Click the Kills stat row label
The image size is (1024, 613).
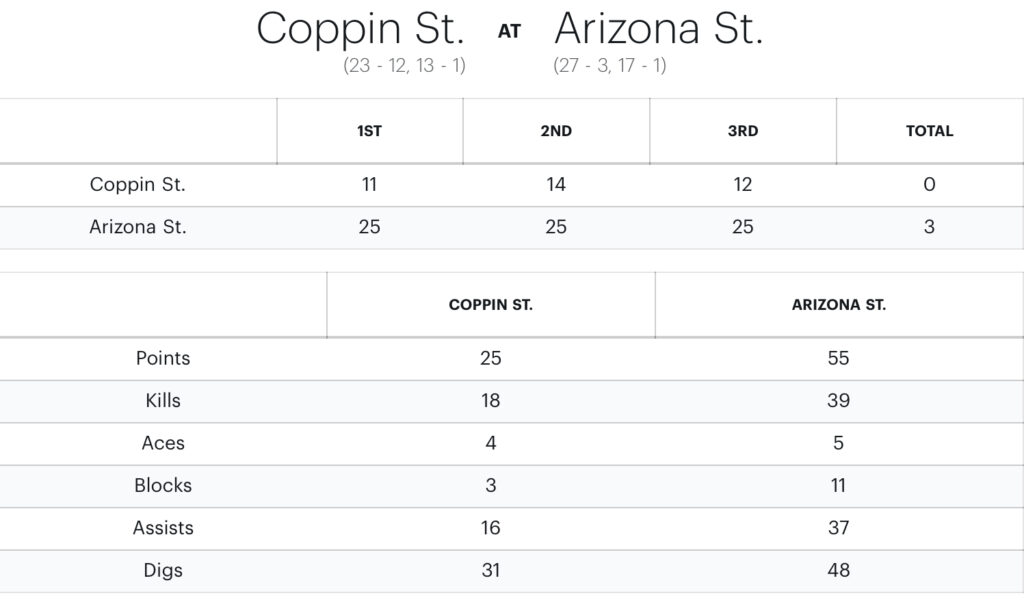[x=163, y=401]
